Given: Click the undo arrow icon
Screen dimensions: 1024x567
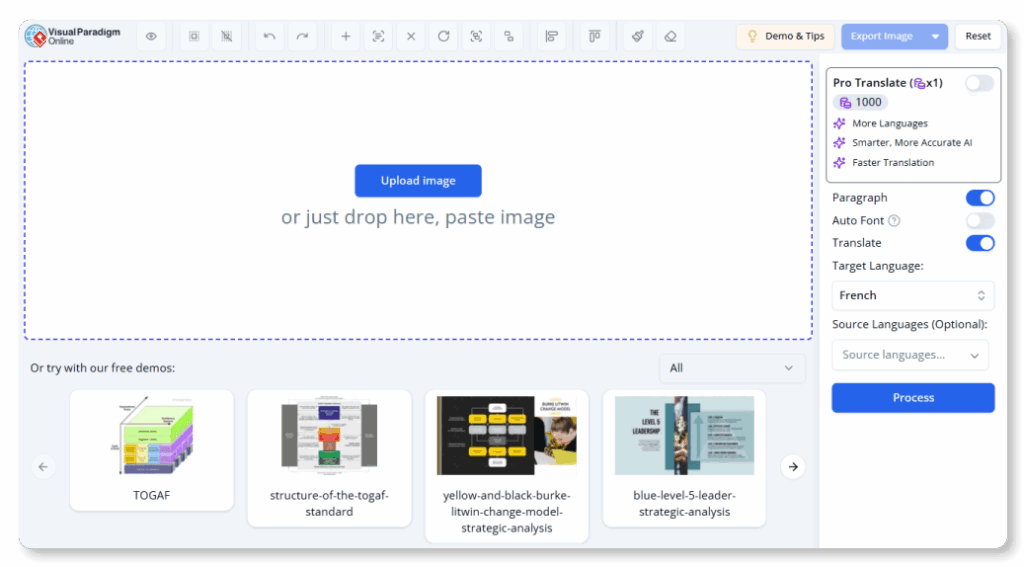Looking at the screenshot, I should tap(269, 36).
